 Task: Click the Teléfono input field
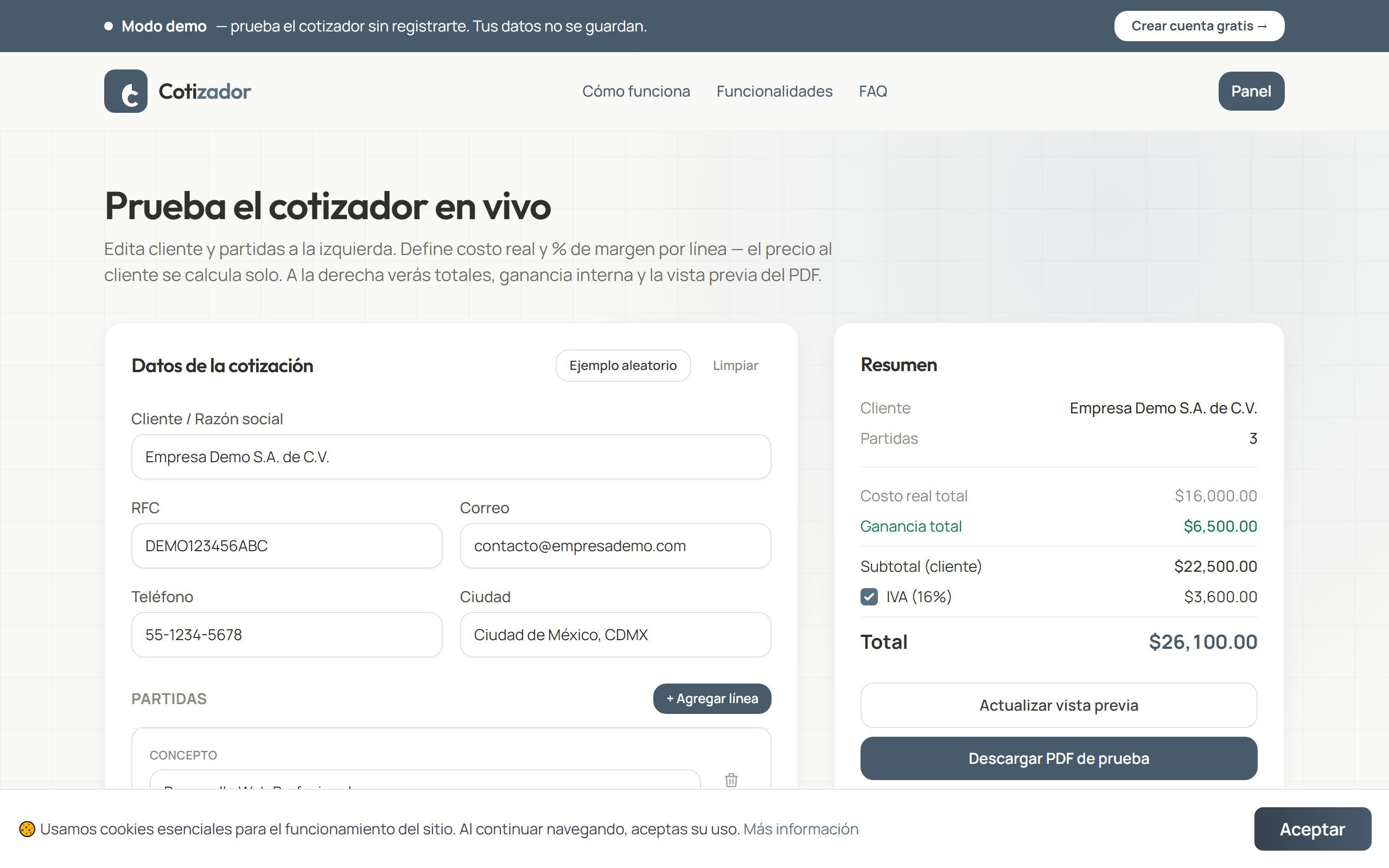click(286, 635)
